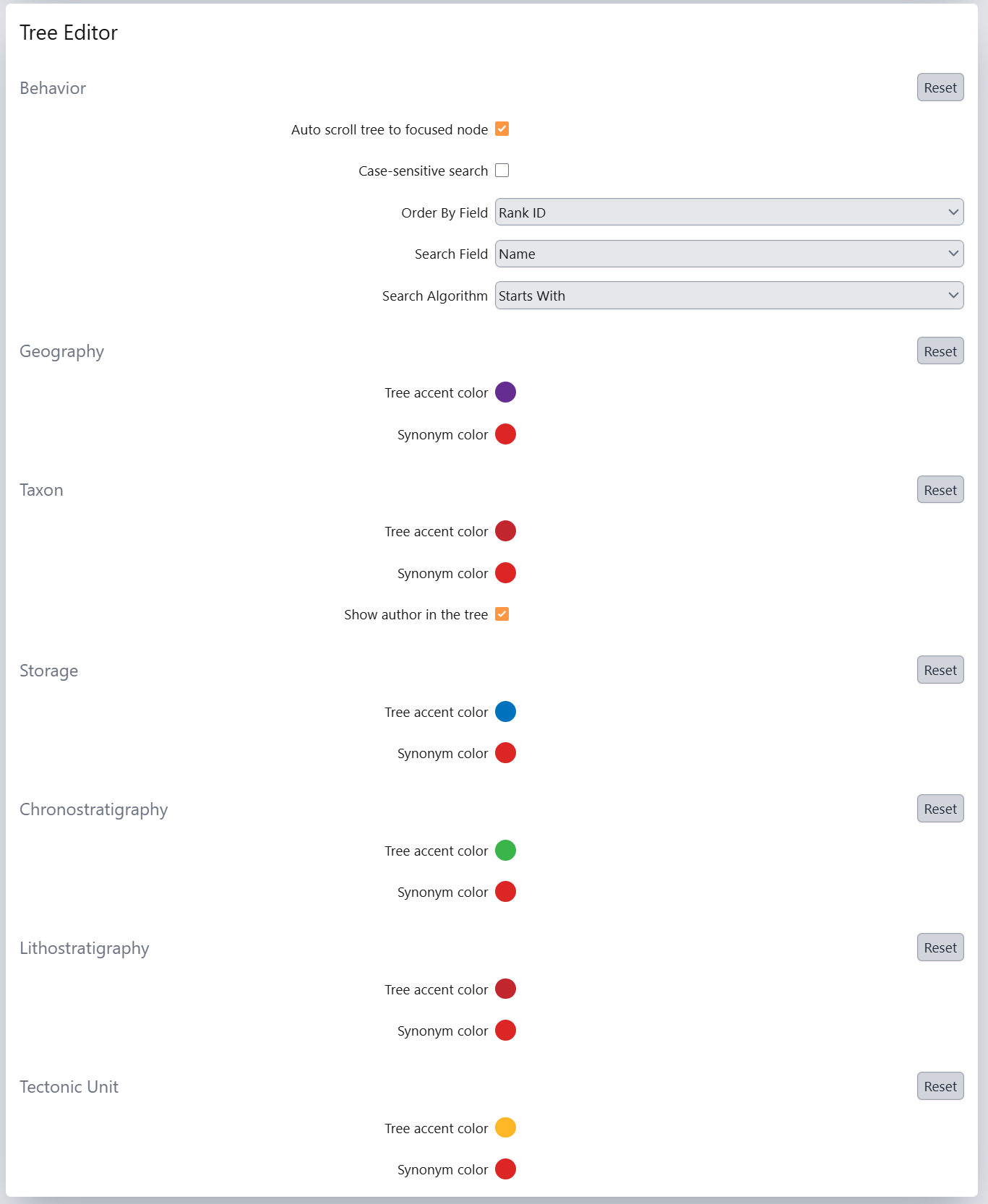Change the Geography synonym color
The height and width of the screenshot is (1204, 988).
click(x=505, y=434)
